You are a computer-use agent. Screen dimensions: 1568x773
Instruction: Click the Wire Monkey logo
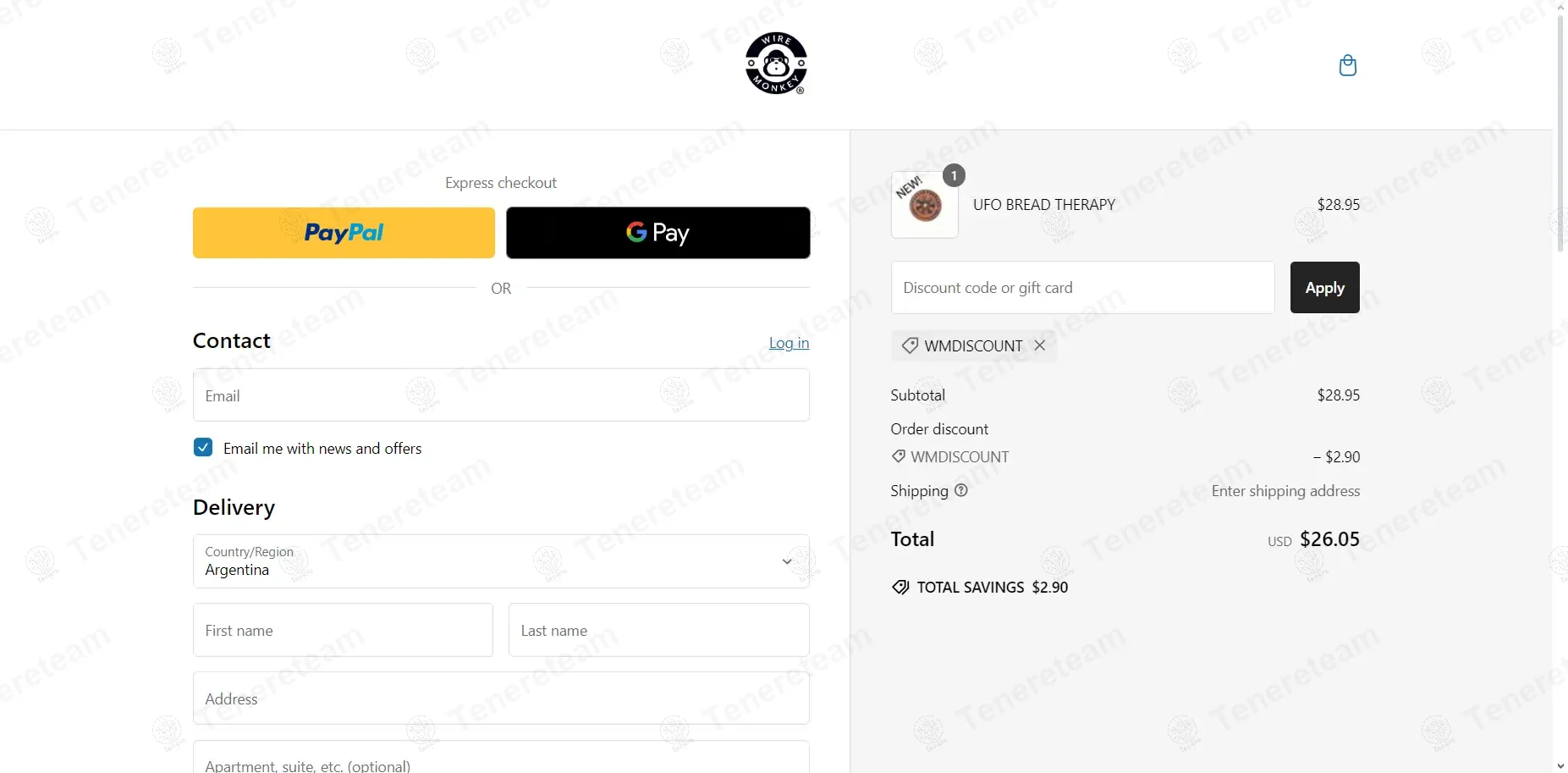coord(776,63)
